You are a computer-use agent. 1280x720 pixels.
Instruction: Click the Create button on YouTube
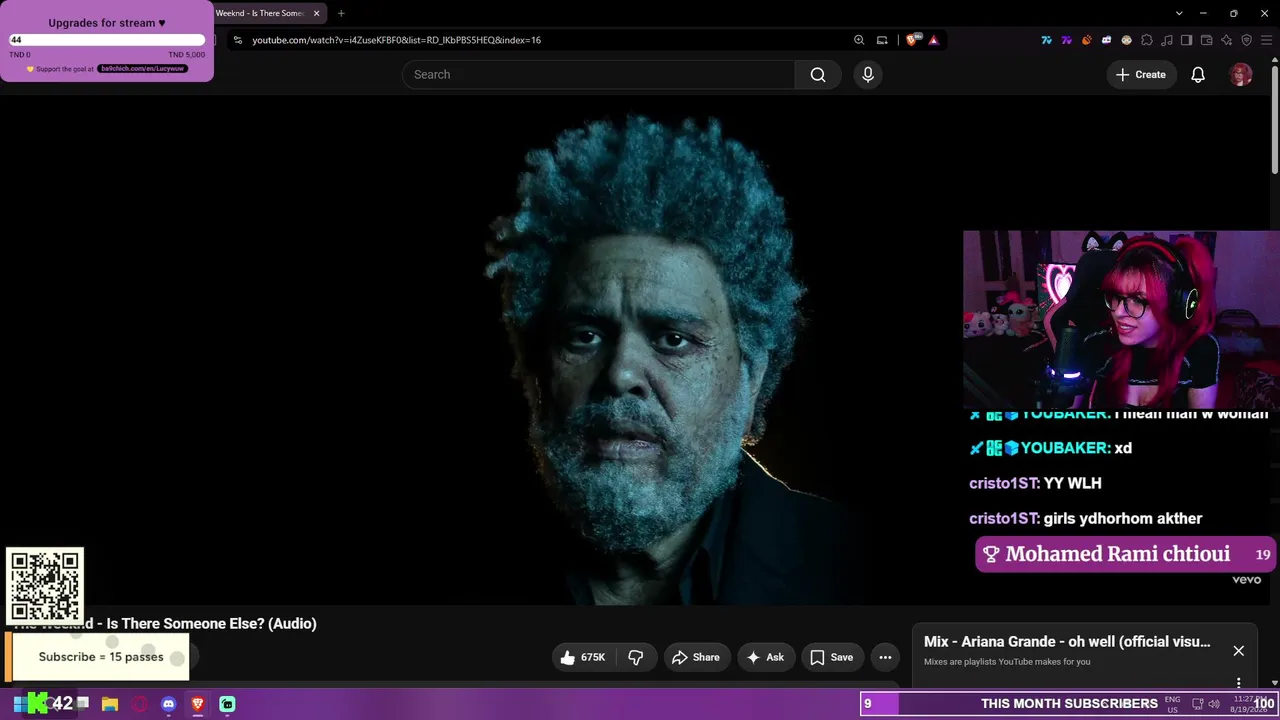point(1141,75)
